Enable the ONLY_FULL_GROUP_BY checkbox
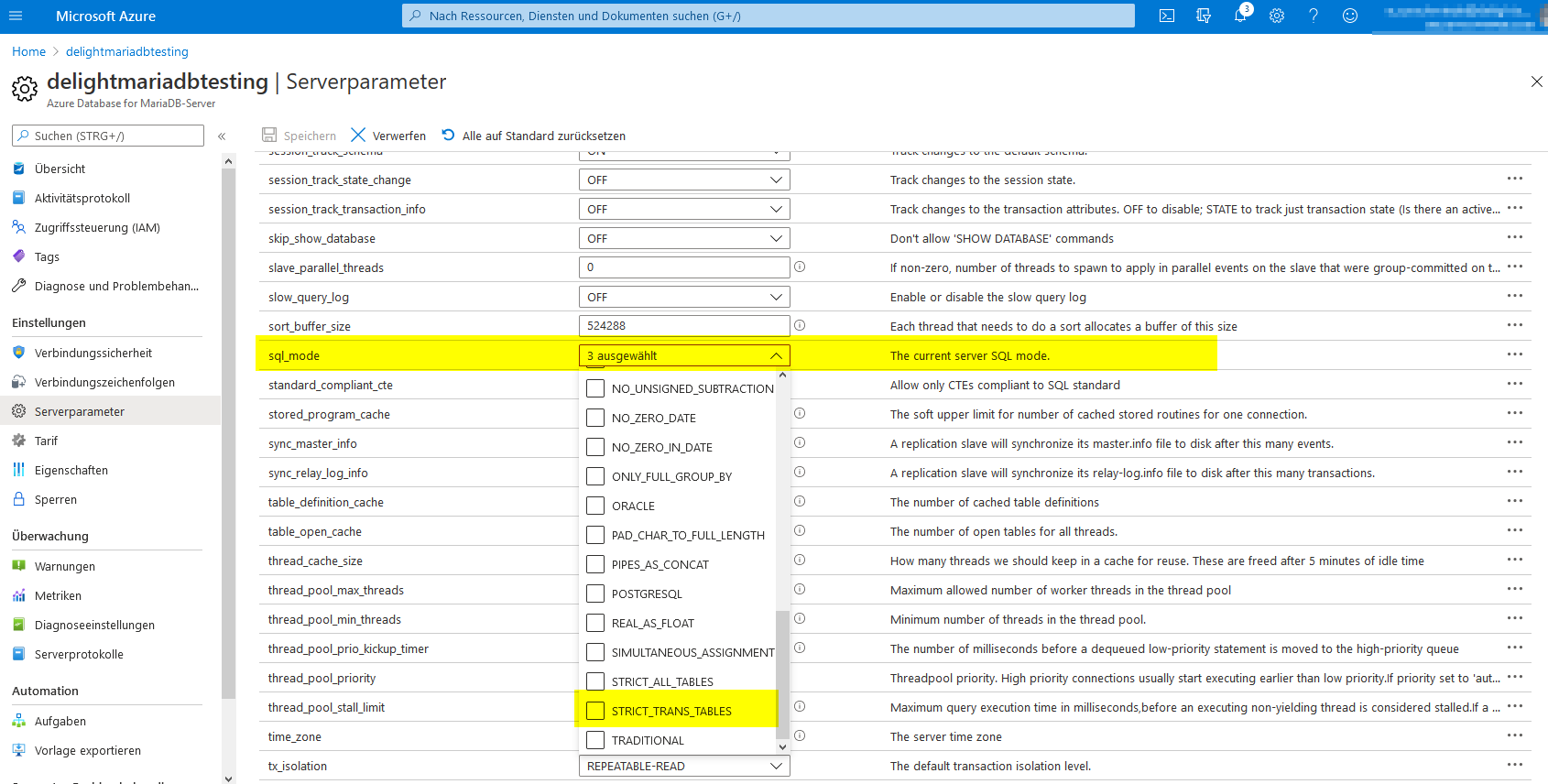The height and width of the screenshot is (784, 1548). pyautogui.click(x=595, y=476)
